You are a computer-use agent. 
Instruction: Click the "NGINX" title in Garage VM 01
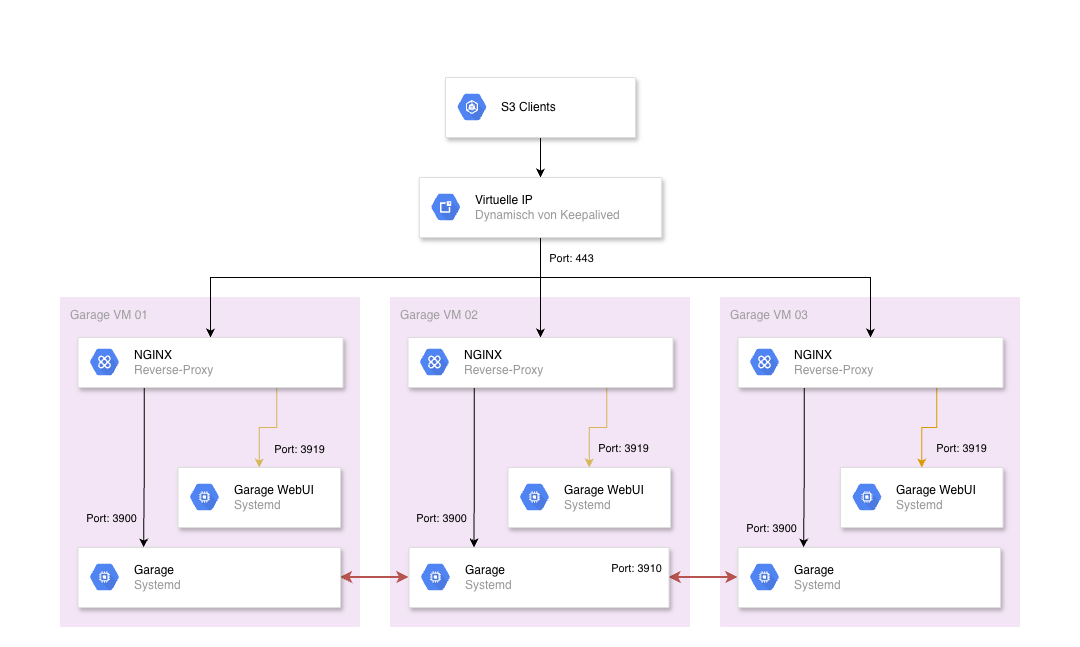point(153,355)
